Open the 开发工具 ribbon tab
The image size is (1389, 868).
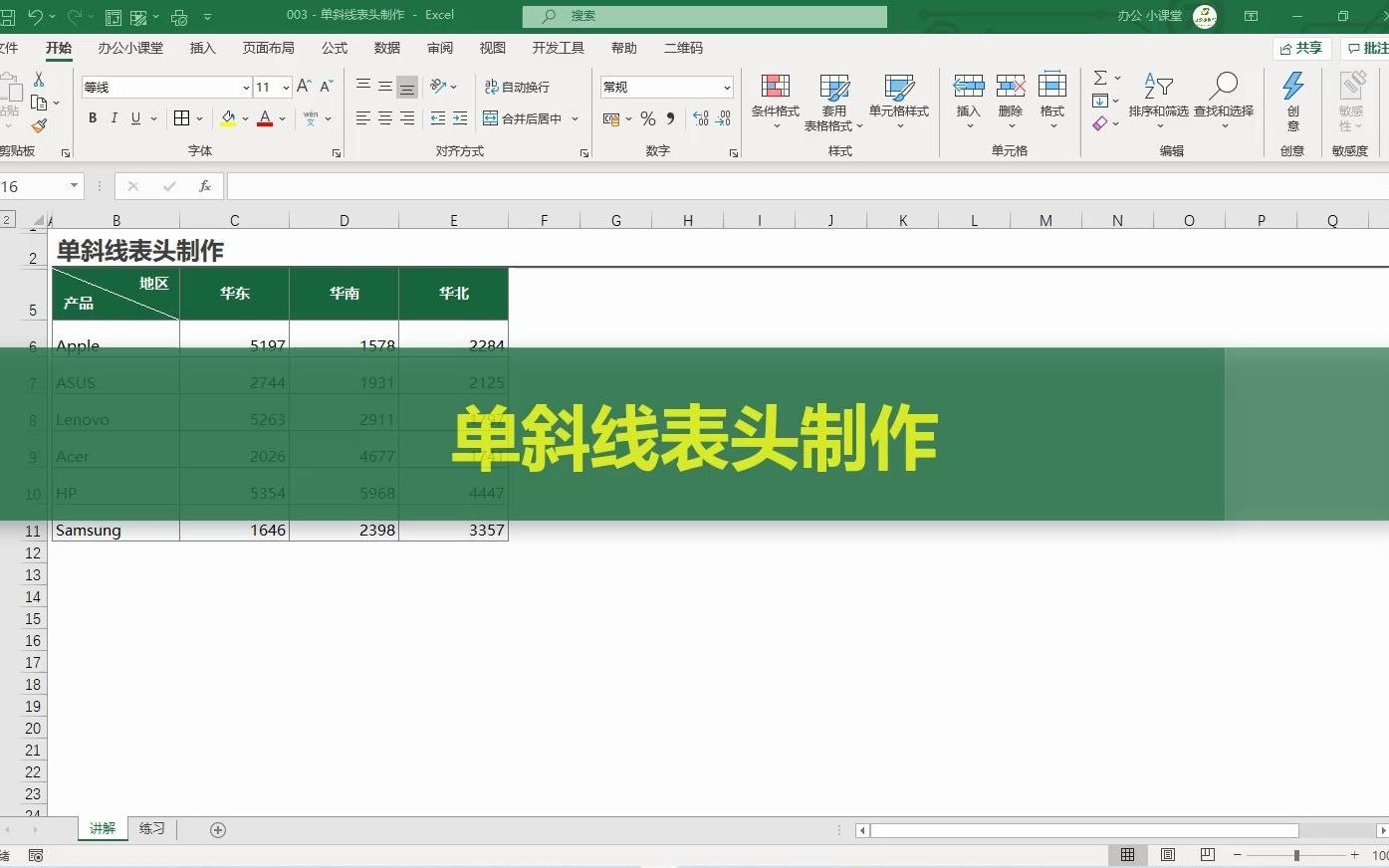559,48
